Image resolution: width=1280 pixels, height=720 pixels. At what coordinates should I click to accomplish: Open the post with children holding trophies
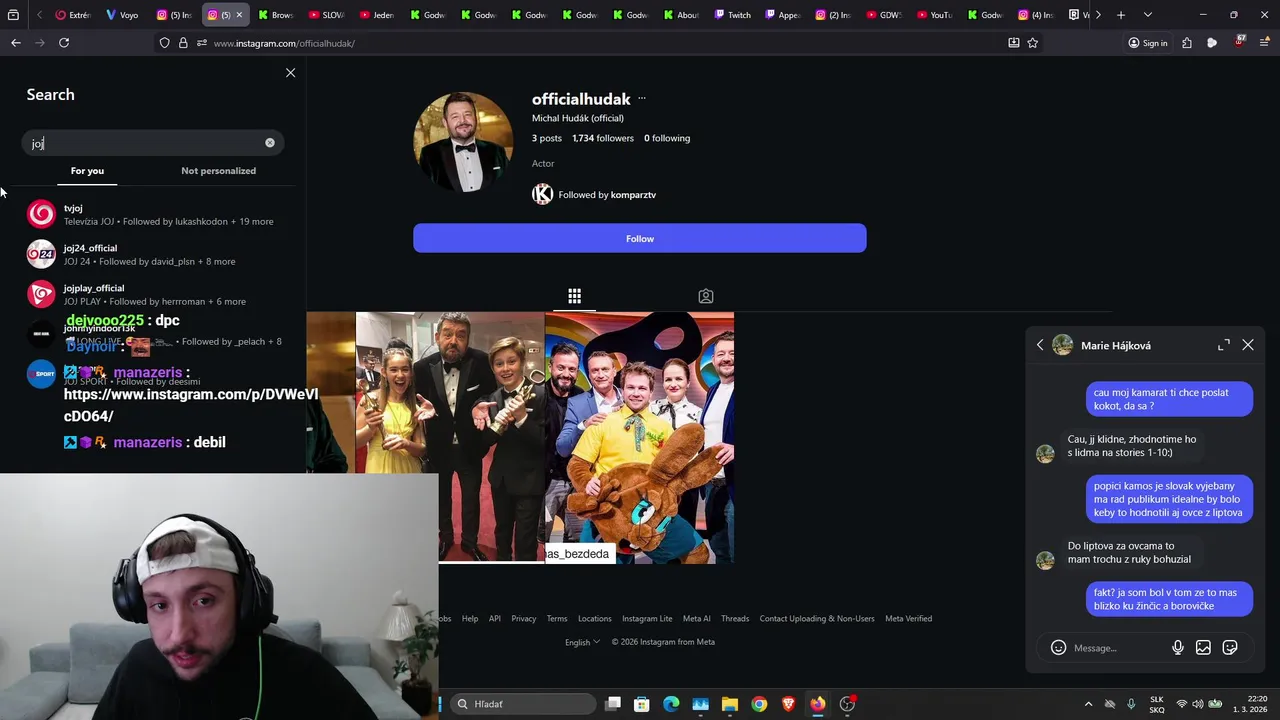coord(450,437)
